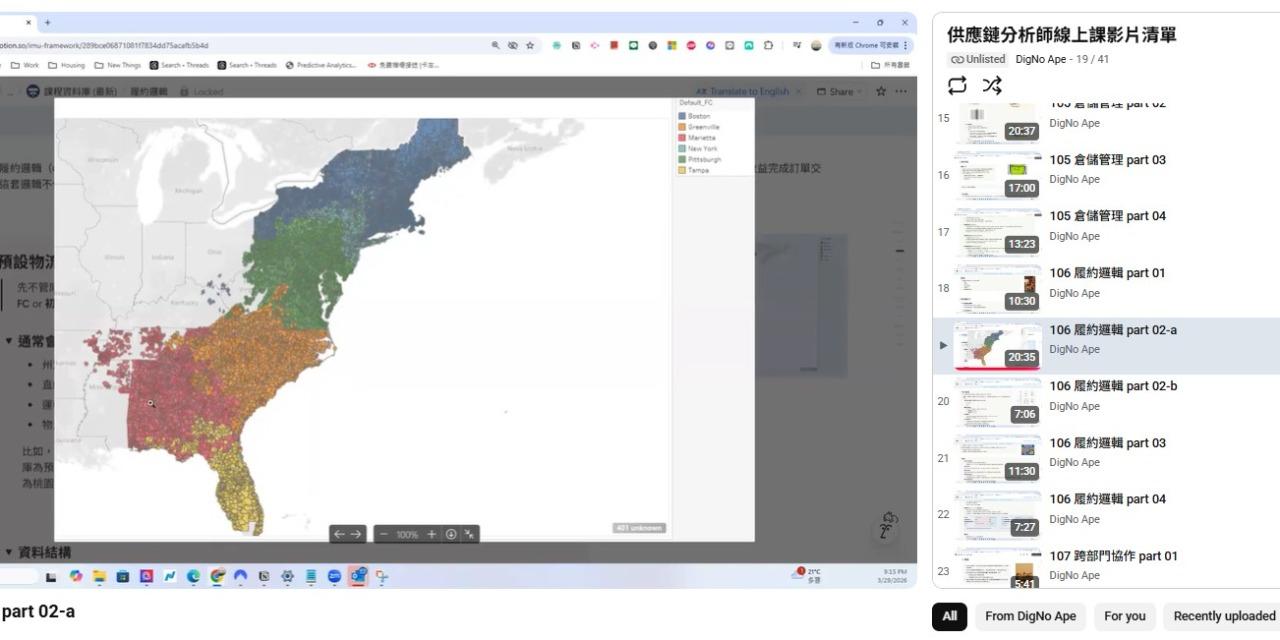Select the 'From DigNo Ape' filter chip
This screenshot has width=1280, height=640.
1030,616
